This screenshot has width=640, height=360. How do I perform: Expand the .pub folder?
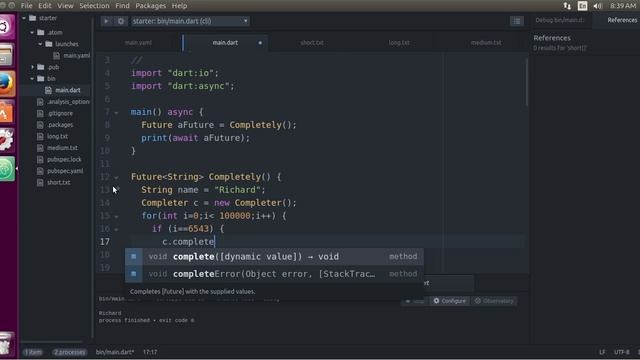point(33,67)
